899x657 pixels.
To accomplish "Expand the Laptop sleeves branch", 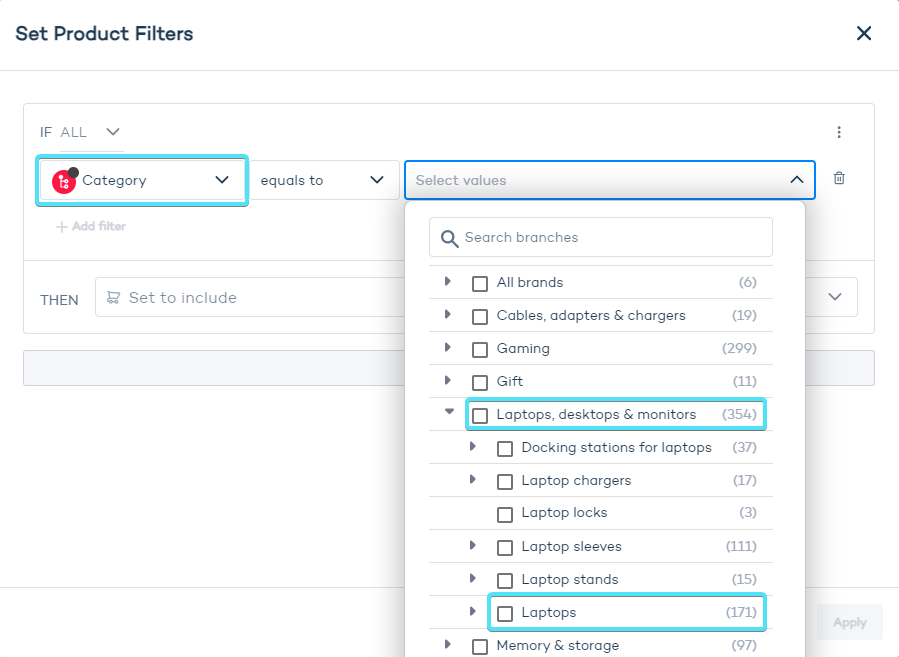I will click(473, 546).
